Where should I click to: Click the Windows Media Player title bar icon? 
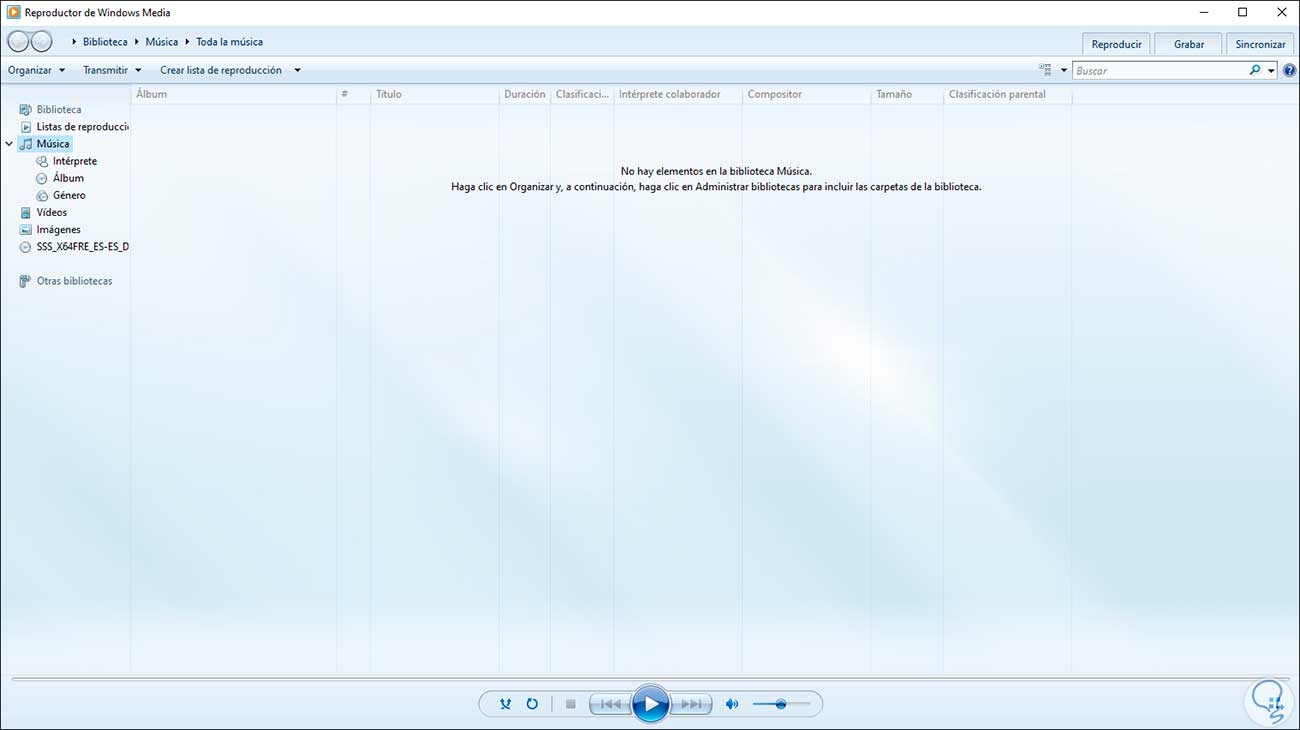(14, 12)
